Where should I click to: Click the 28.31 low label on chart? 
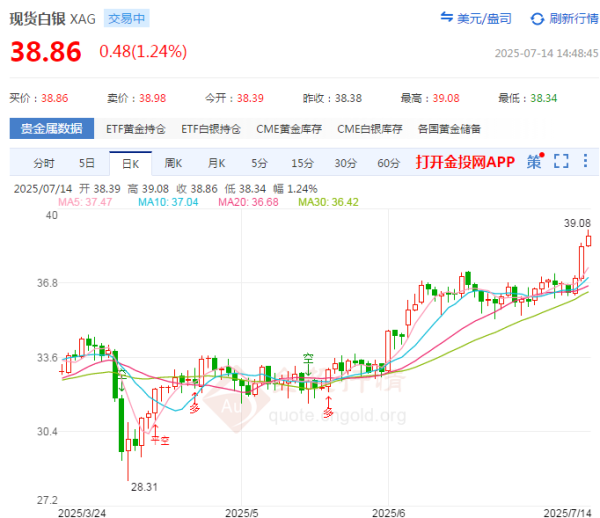(x=144, y=487)
